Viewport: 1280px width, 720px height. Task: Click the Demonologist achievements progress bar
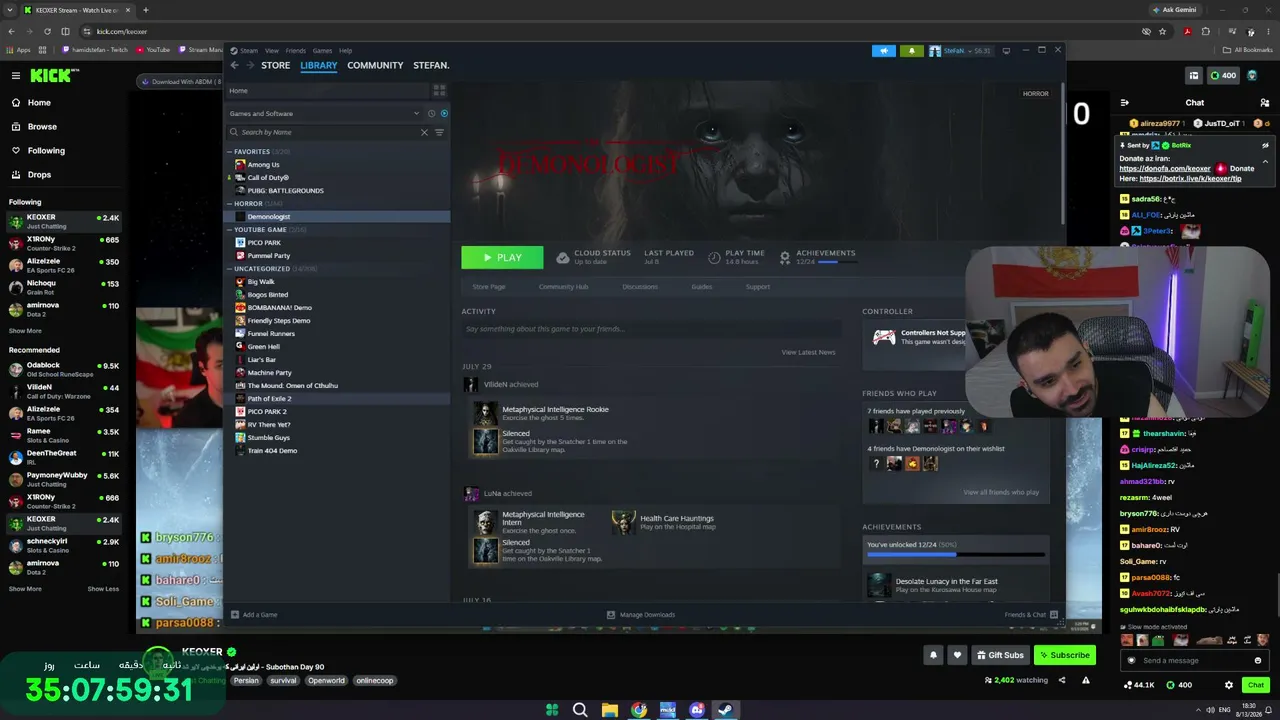(x=956, y=554)
